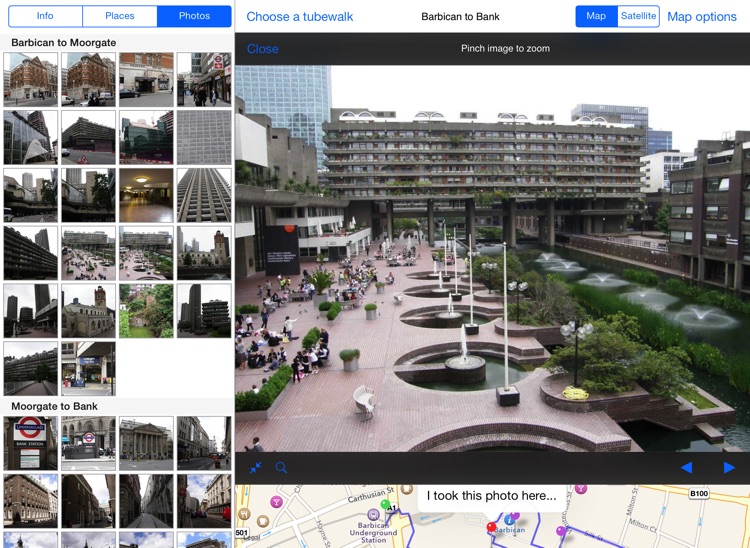Open indoor corridor with ceiling light thumbnail
Screen dimensions: 750x548
(x=146, y=195)
